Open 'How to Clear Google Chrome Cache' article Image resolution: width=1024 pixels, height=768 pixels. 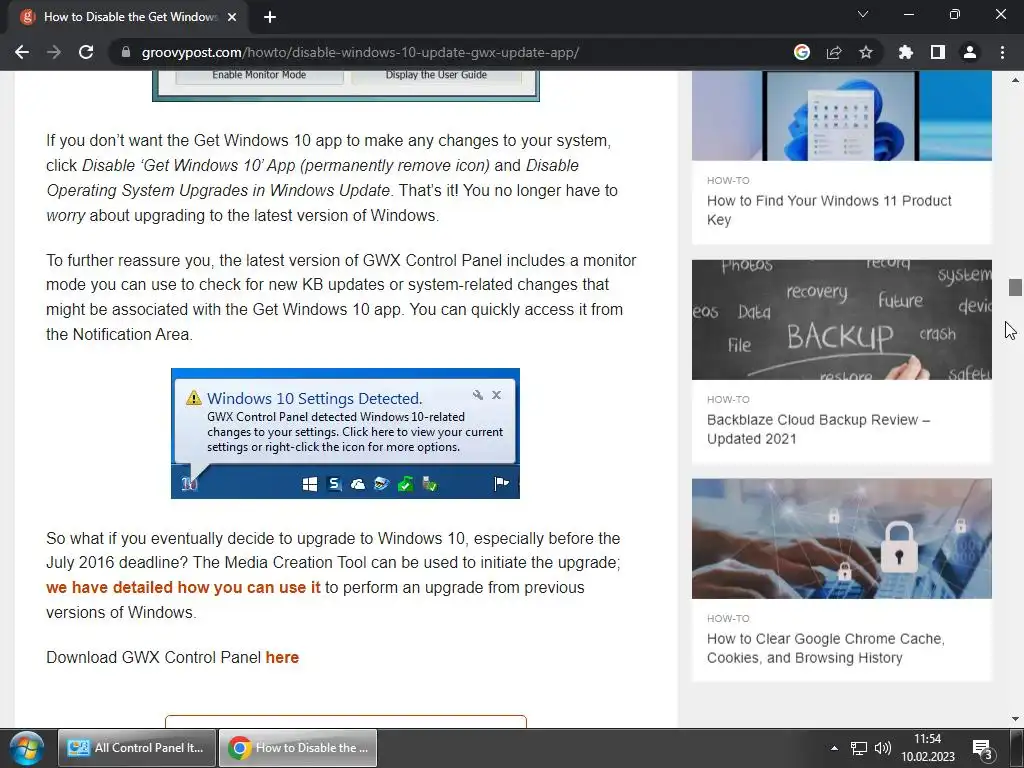click(825, 648)
